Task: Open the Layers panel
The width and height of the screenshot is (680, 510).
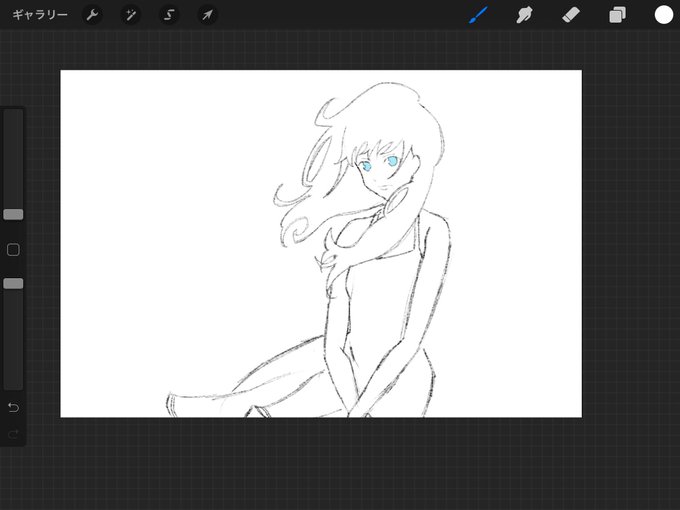Action: [x=618, y=15]
